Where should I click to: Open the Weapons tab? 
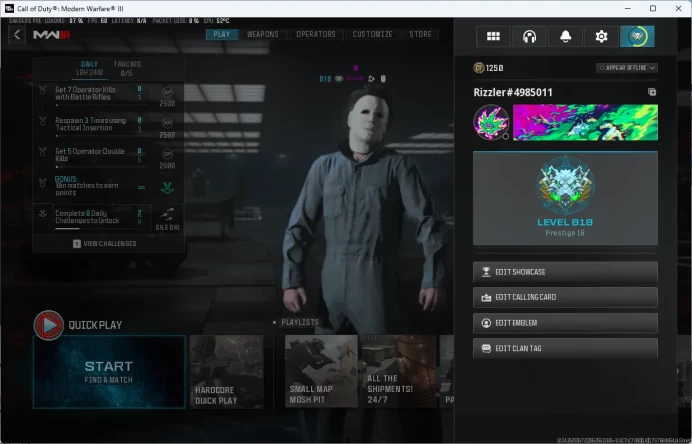point(263,34)
